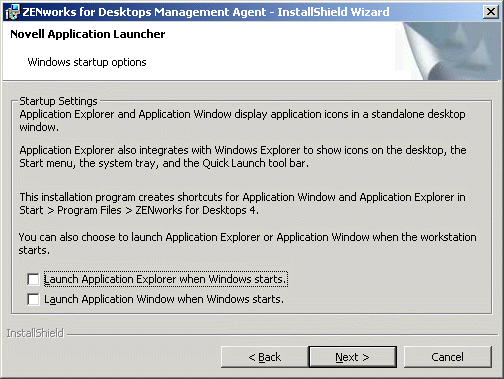Close the InstallShield Wizard window

pos(491,12)
